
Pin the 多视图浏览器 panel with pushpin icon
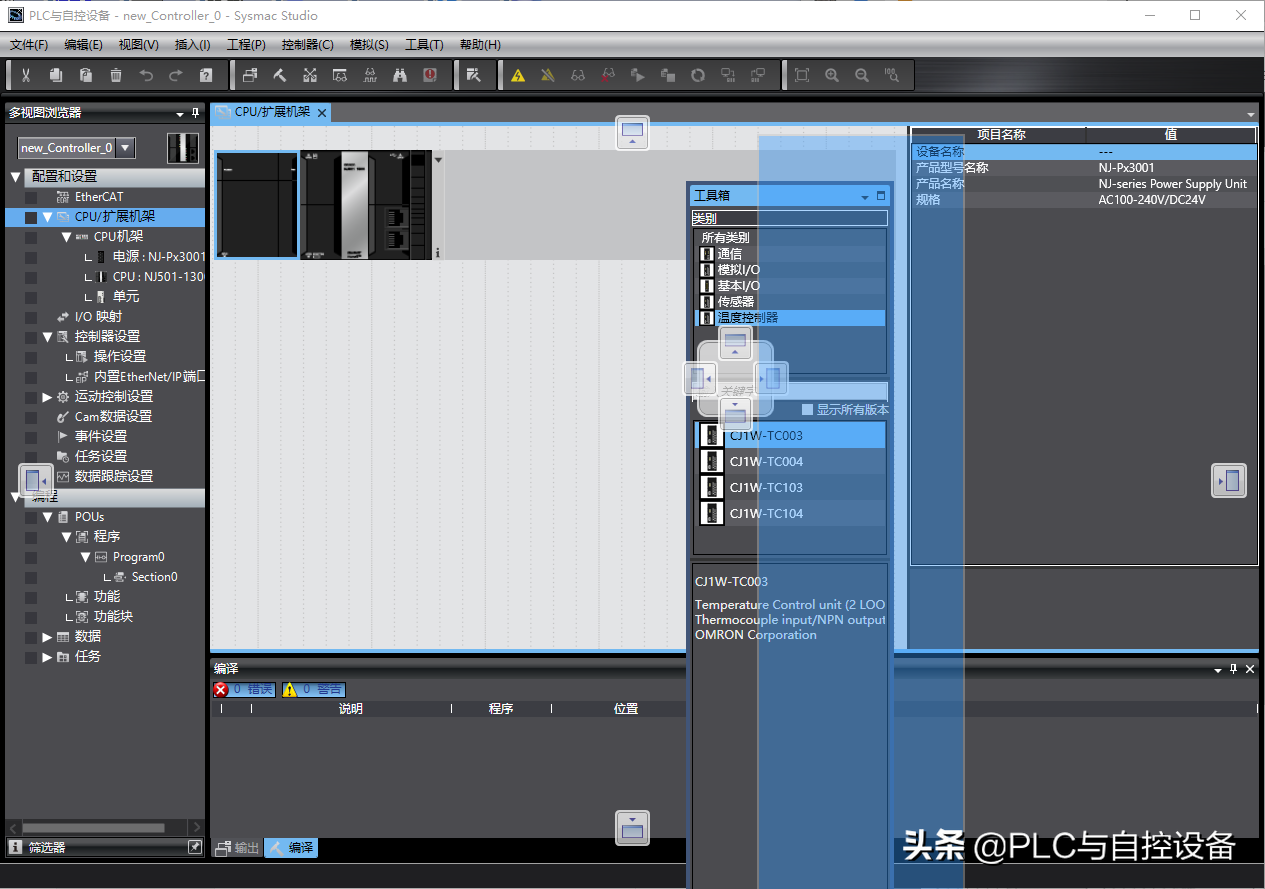(195, 113)
